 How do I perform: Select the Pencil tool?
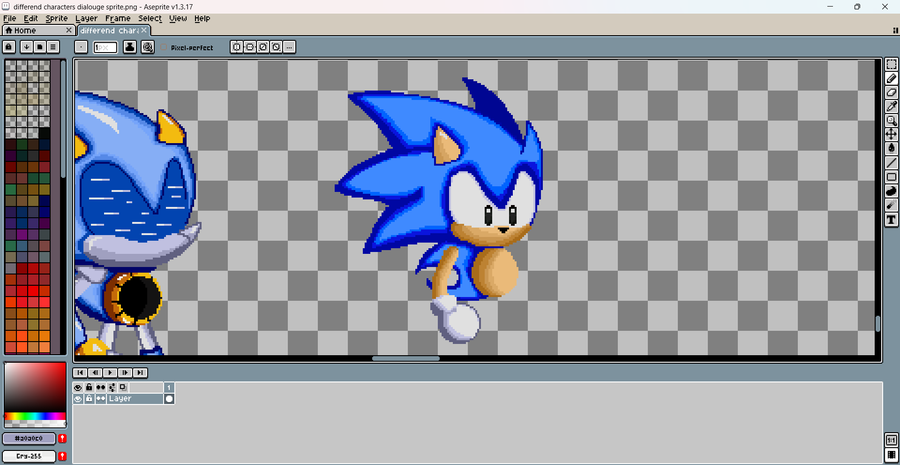click(891, 79)
